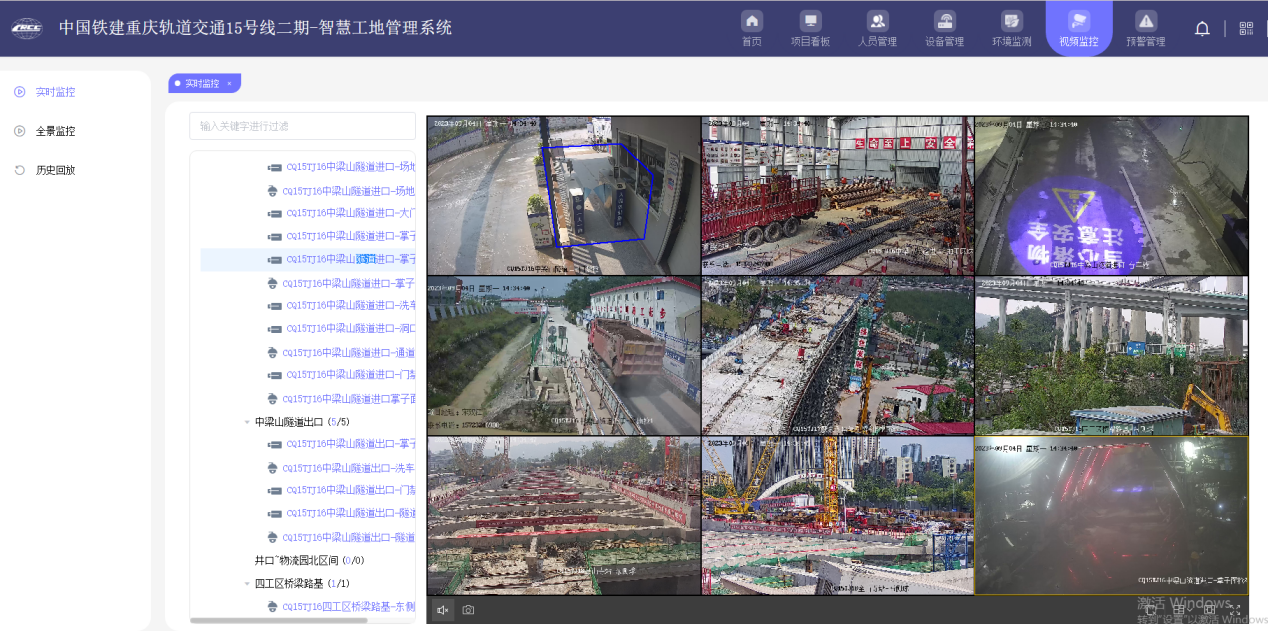
Task: Open 项目看板 project dashboard
Action: tap(810, 28)
